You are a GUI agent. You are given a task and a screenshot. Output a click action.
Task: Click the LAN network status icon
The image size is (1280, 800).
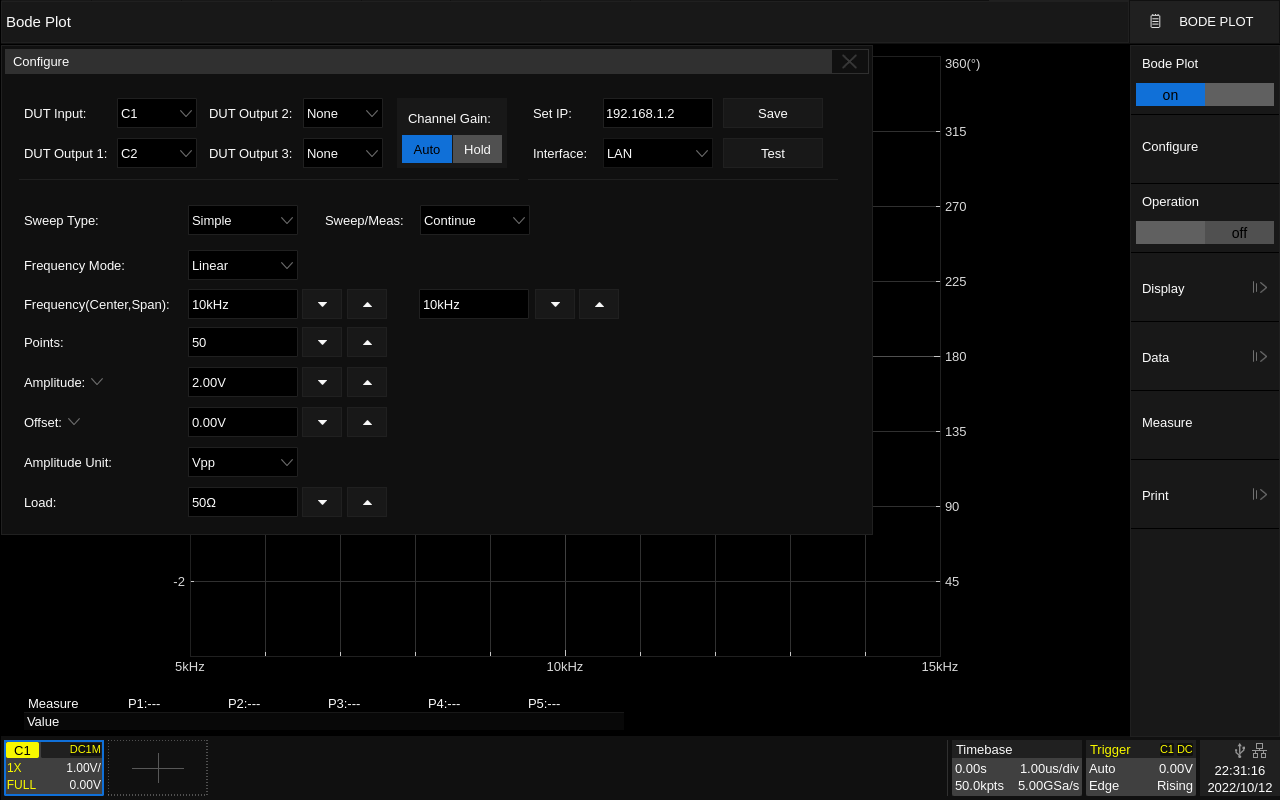pyautogui.click(x=1259, y=750)
